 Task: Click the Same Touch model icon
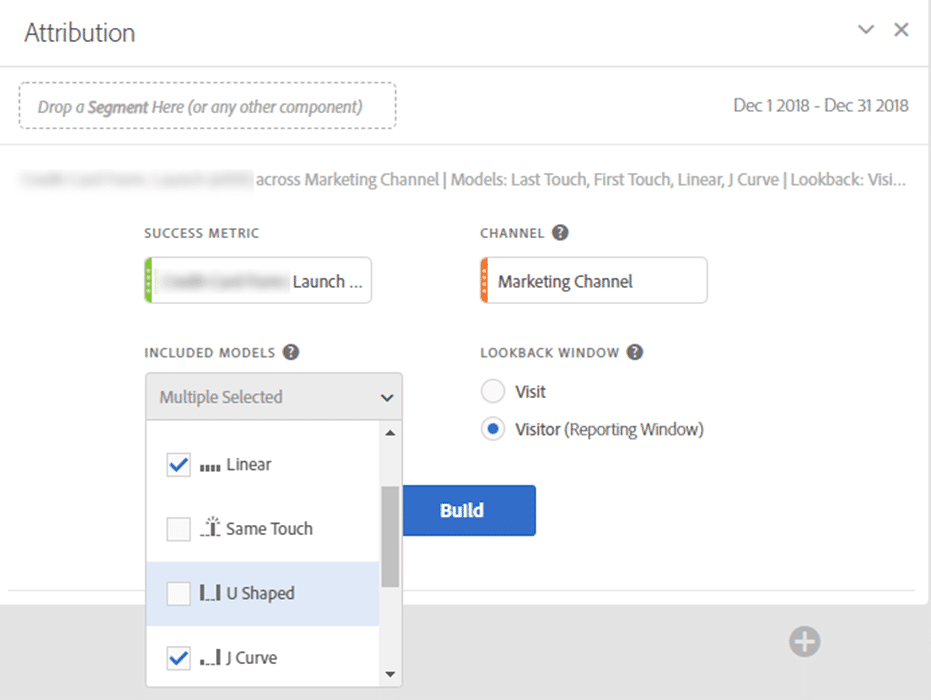point(209,528)
